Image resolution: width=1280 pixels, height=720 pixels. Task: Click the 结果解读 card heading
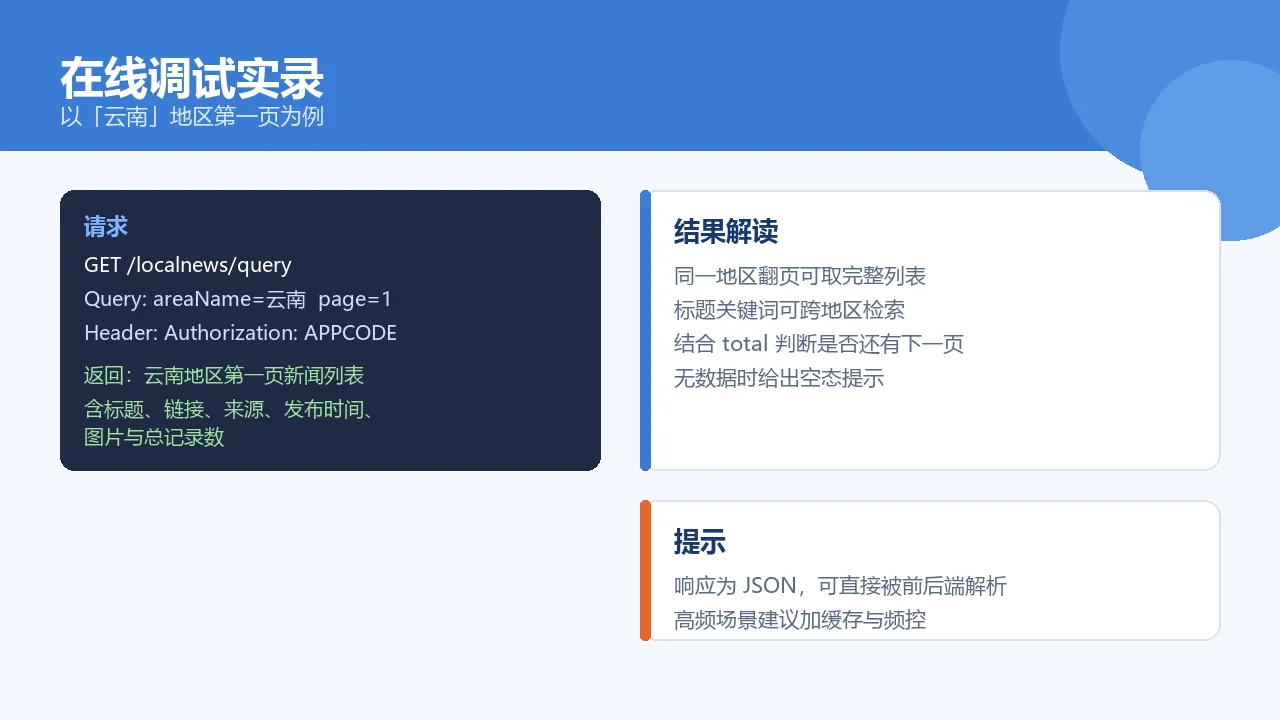726,232
